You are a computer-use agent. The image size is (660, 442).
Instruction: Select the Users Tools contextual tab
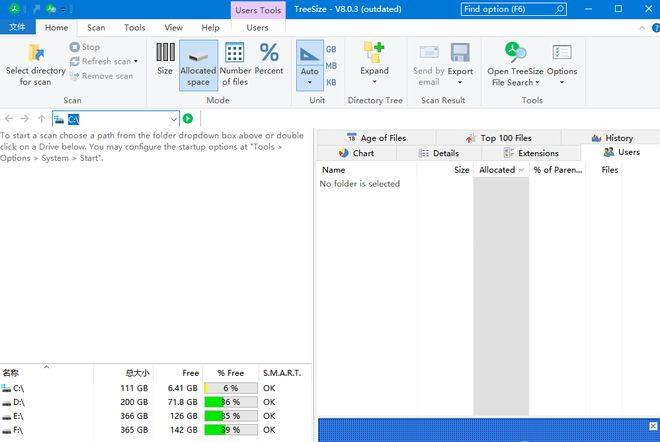coord(258,10)
